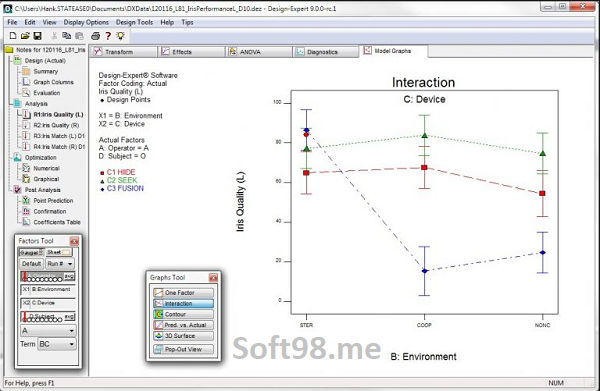Open the File menu
The height and width of the screenshot is (391, 600).
tap(12, 22)
